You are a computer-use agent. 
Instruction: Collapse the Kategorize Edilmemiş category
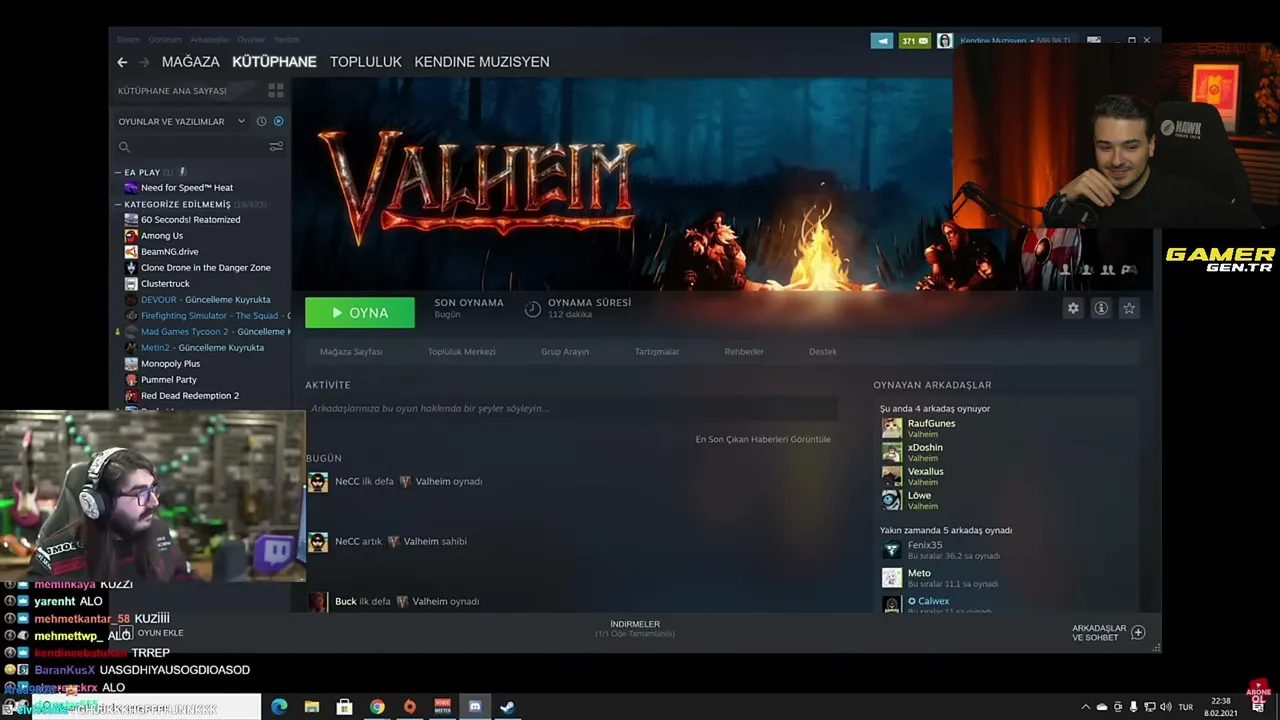click(x=118, y=204)
